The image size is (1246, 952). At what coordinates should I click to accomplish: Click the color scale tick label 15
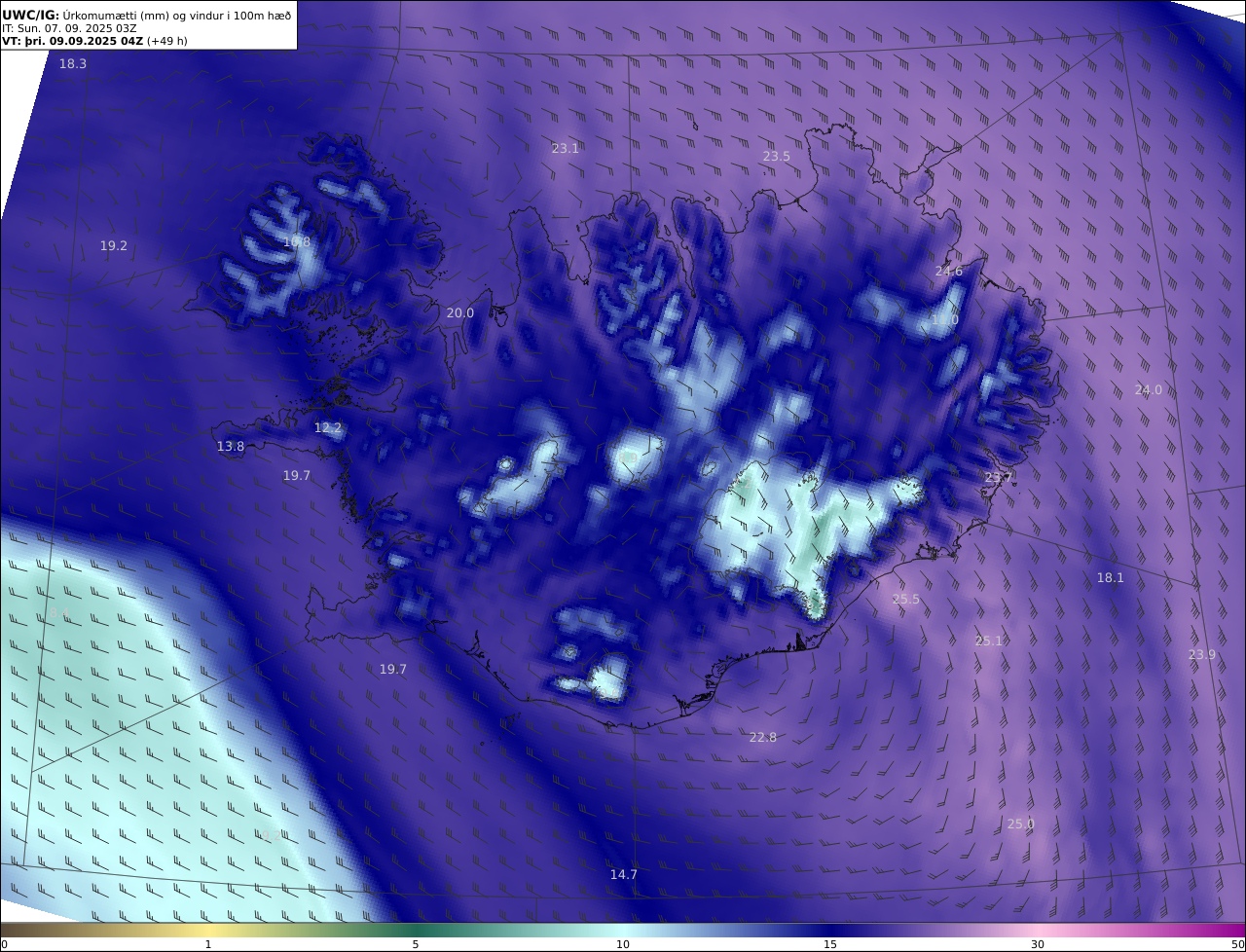tap(830, 944)
